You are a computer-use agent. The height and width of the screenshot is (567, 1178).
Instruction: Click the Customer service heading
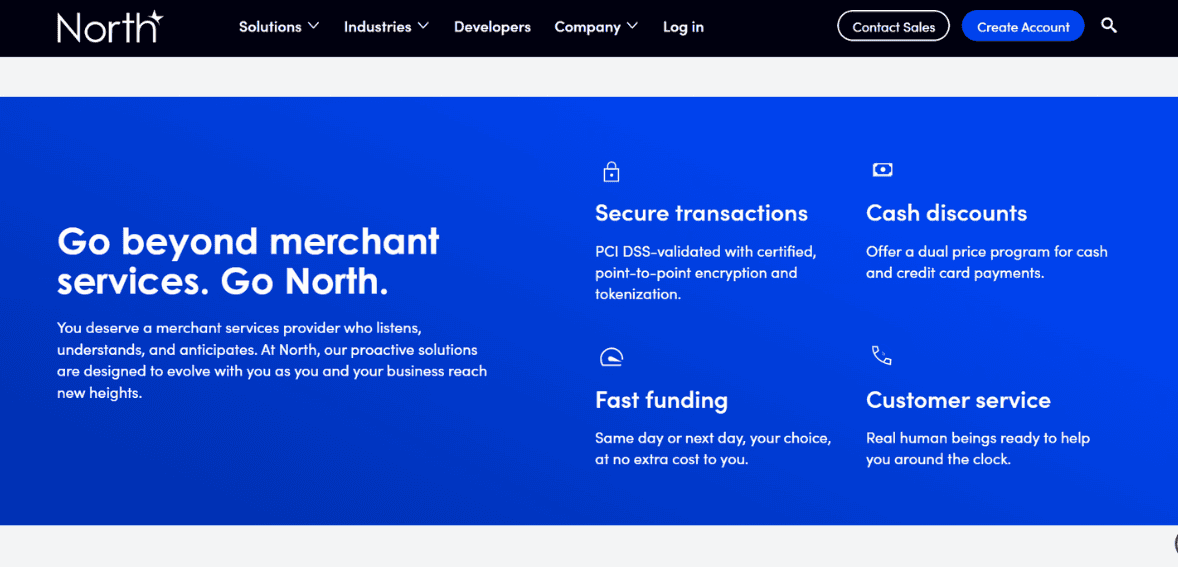(x=958, y=400)
